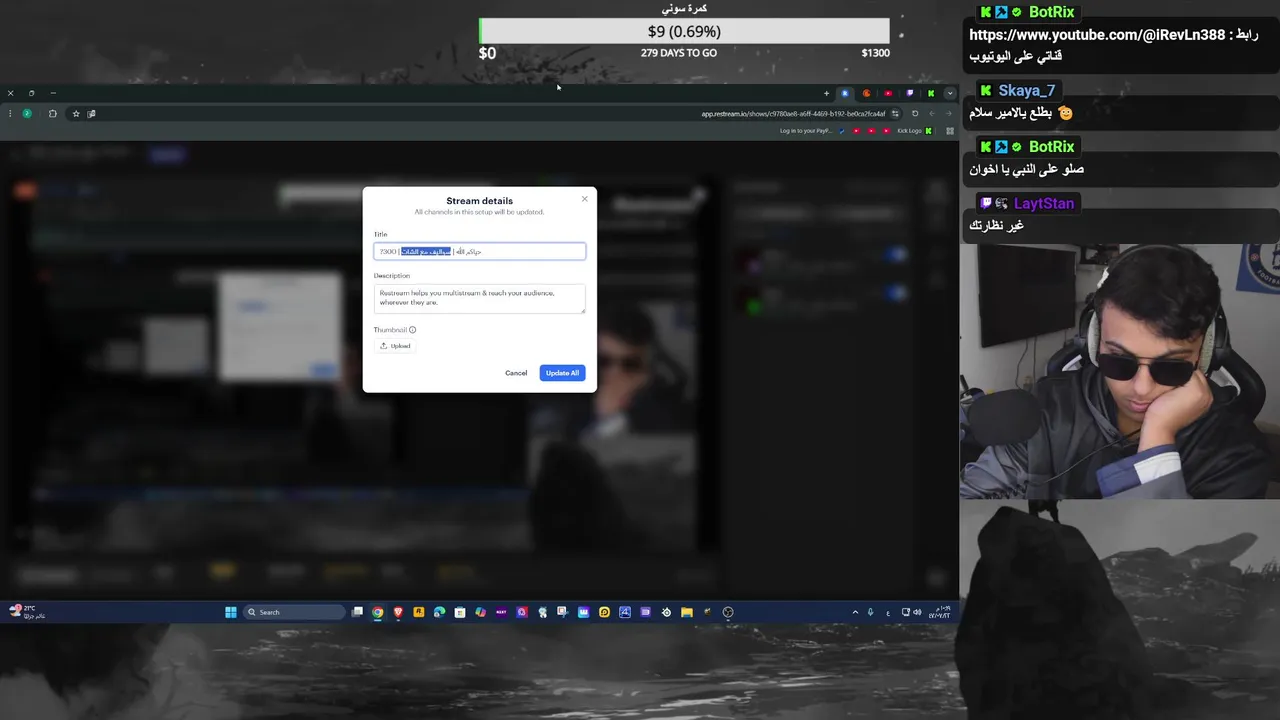Switch to the Twitch browser tab
Image resolution: width=1280 pixels, height=720 pixels.
(909, 93)
